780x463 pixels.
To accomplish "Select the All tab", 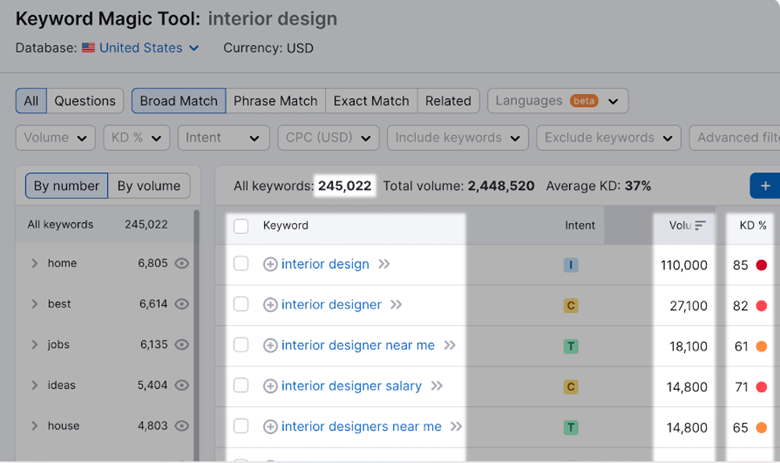I will (31, 101).
